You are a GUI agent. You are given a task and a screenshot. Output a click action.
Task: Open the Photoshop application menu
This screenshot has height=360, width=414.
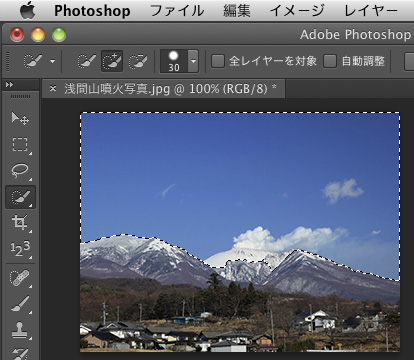pos(92,11)
